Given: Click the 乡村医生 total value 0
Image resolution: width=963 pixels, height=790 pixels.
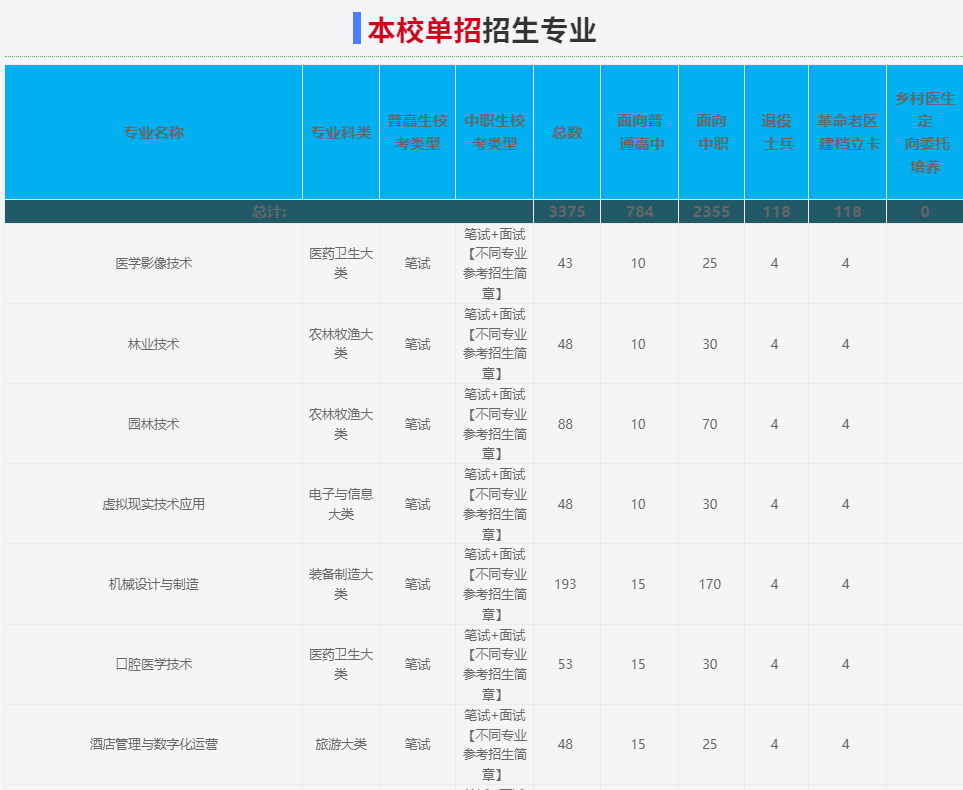Looking at the screenshot, I should 925,211.
